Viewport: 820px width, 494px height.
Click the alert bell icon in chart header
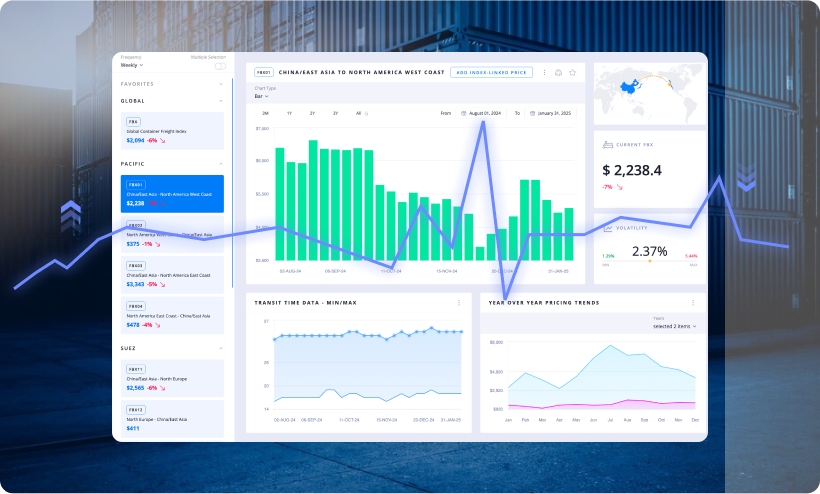pos(559,72)
